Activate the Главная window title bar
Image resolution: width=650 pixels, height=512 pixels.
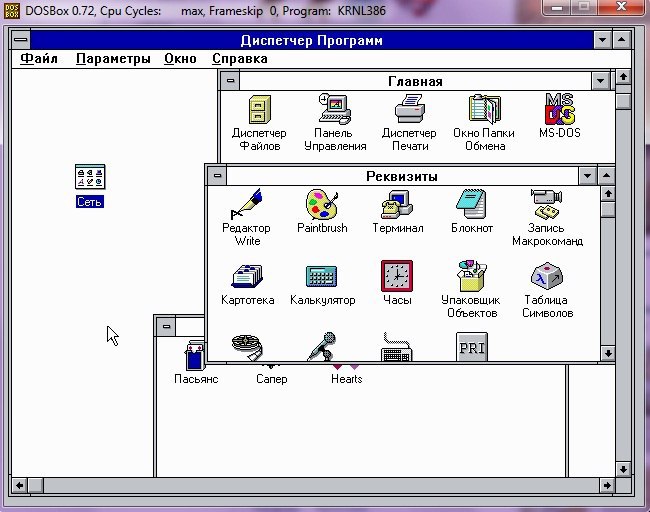coord(415,81)
